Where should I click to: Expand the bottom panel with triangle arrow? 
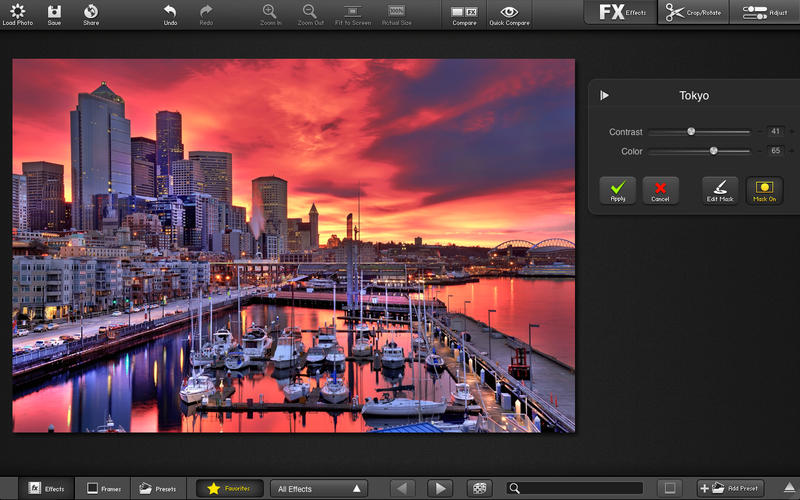pos(789,488)
